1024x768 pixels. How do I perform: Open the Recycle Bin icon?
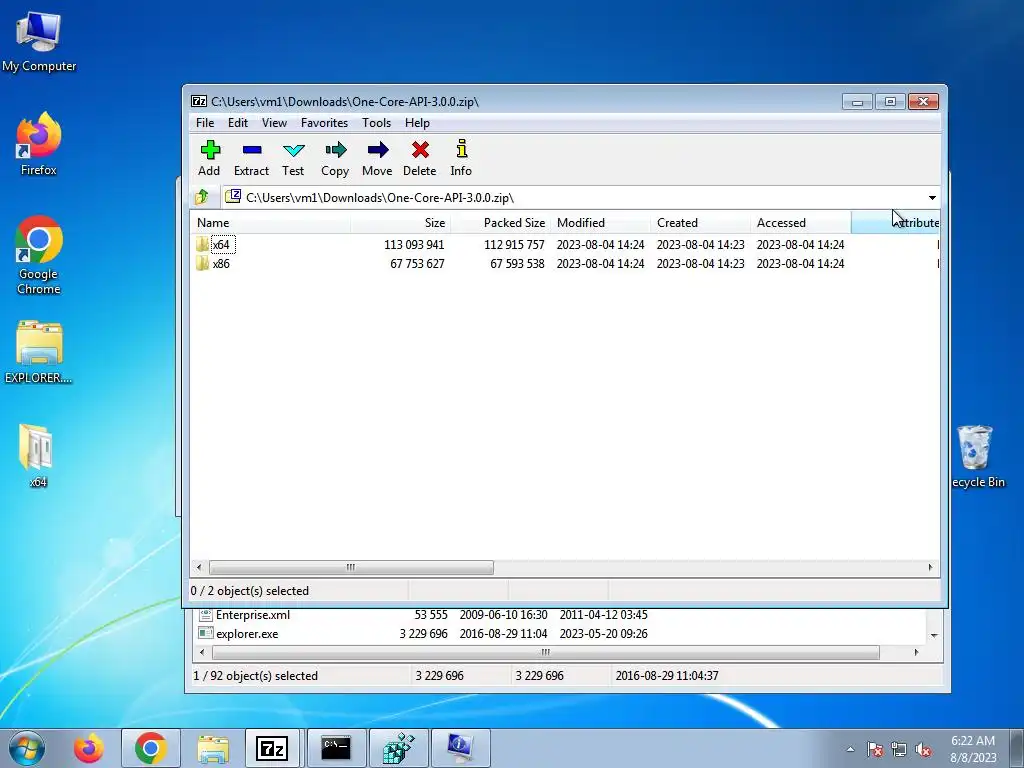[x=977, y=456]
